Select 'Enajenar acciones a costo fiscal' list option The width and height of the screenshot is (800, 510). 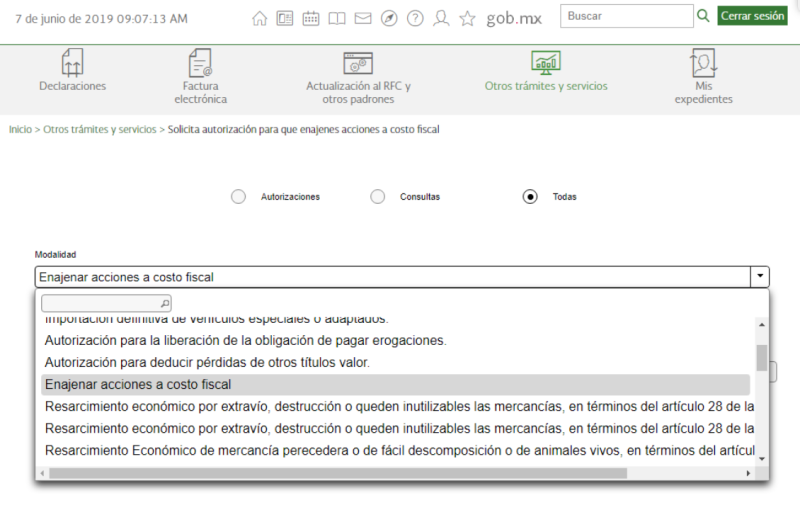395,385
